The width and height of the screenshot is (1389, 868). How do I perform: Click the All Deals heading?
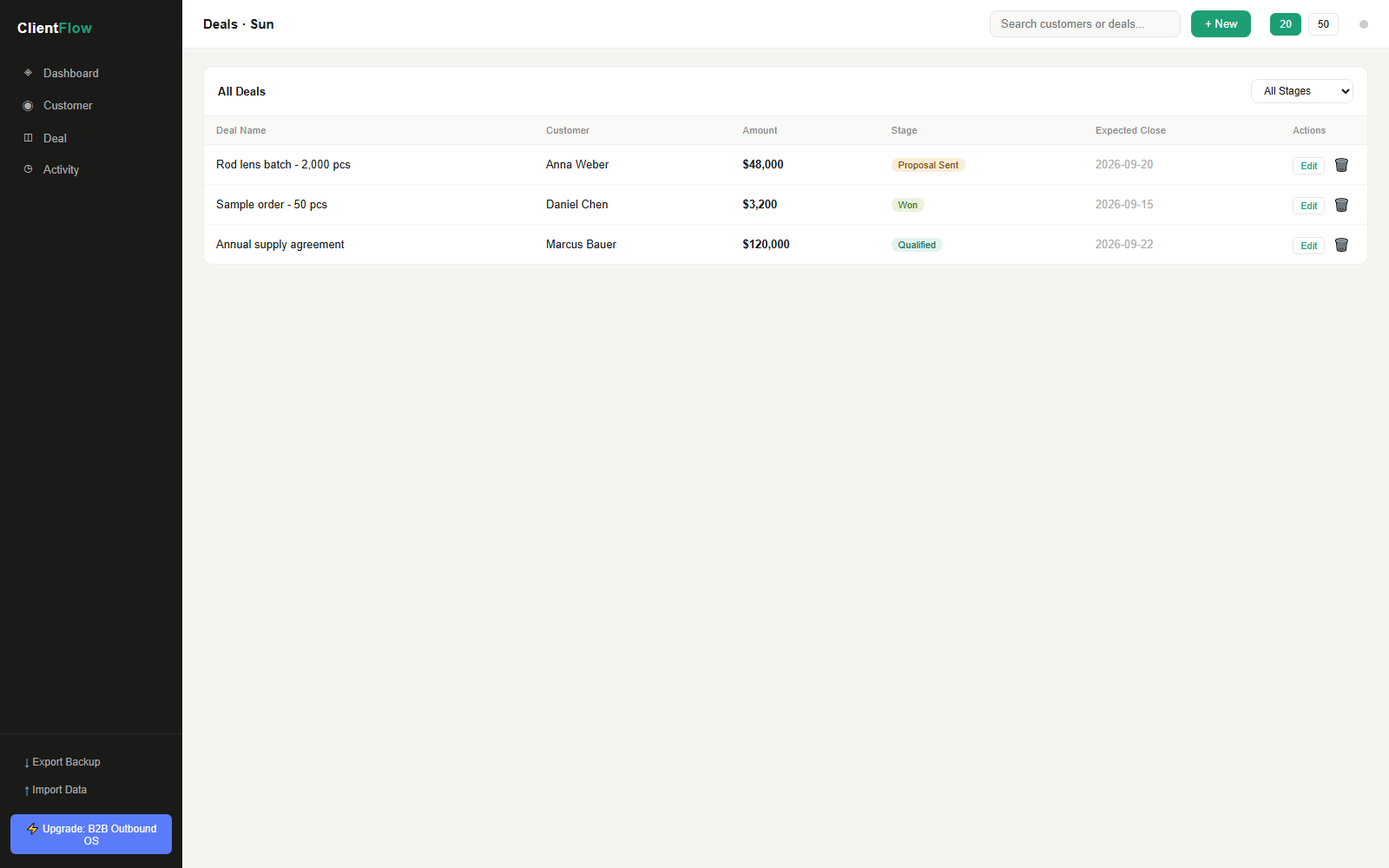click(241, 91)
